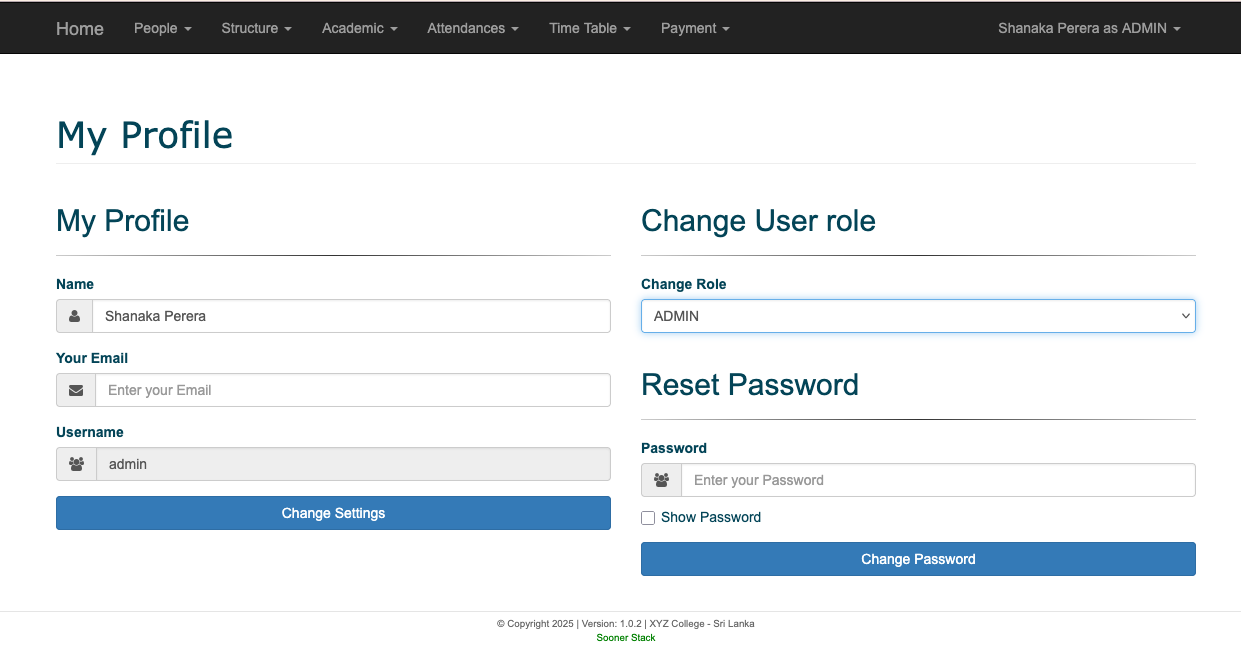This screenshot has width=1241, height=663.
Task: Open the Academic menu
Action: coord(359,28)
